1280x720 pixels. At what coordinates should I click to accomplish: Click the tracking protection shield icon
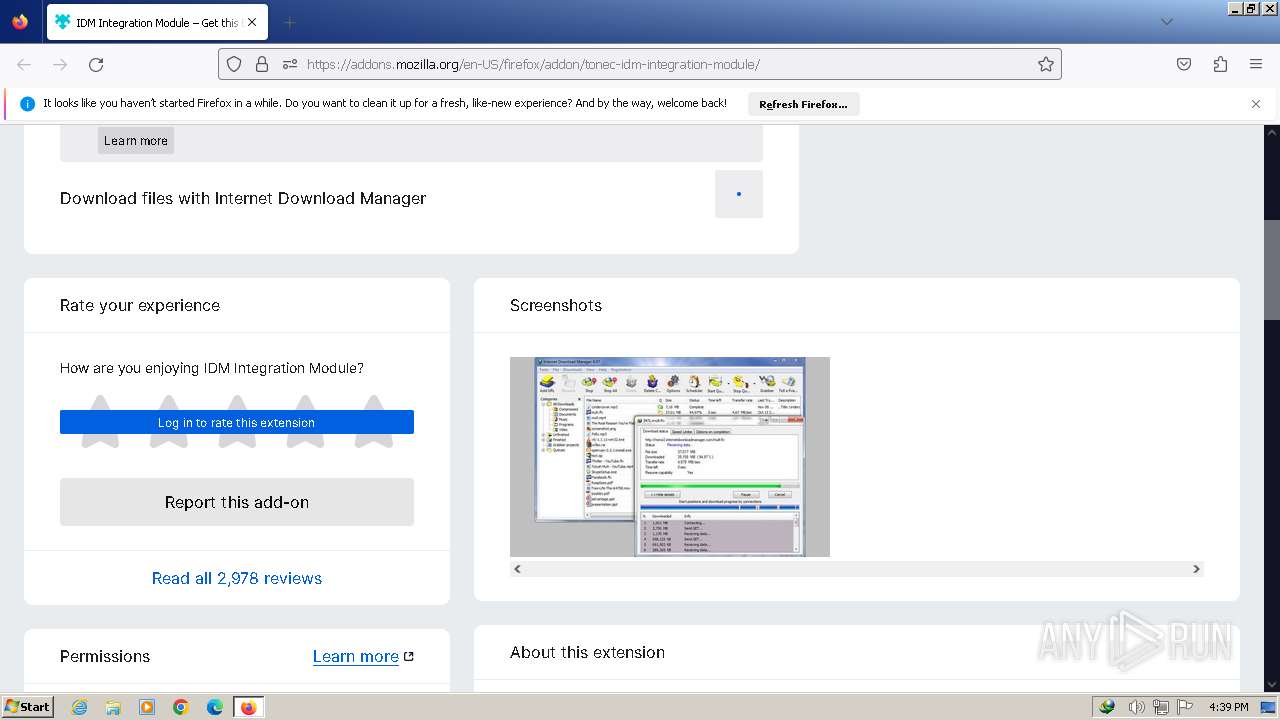click(234, 64)
